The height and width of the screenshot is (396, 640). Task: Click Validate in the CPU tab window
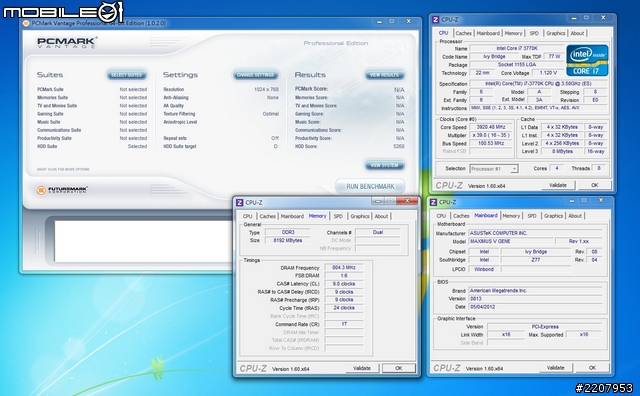coord(558,185)
